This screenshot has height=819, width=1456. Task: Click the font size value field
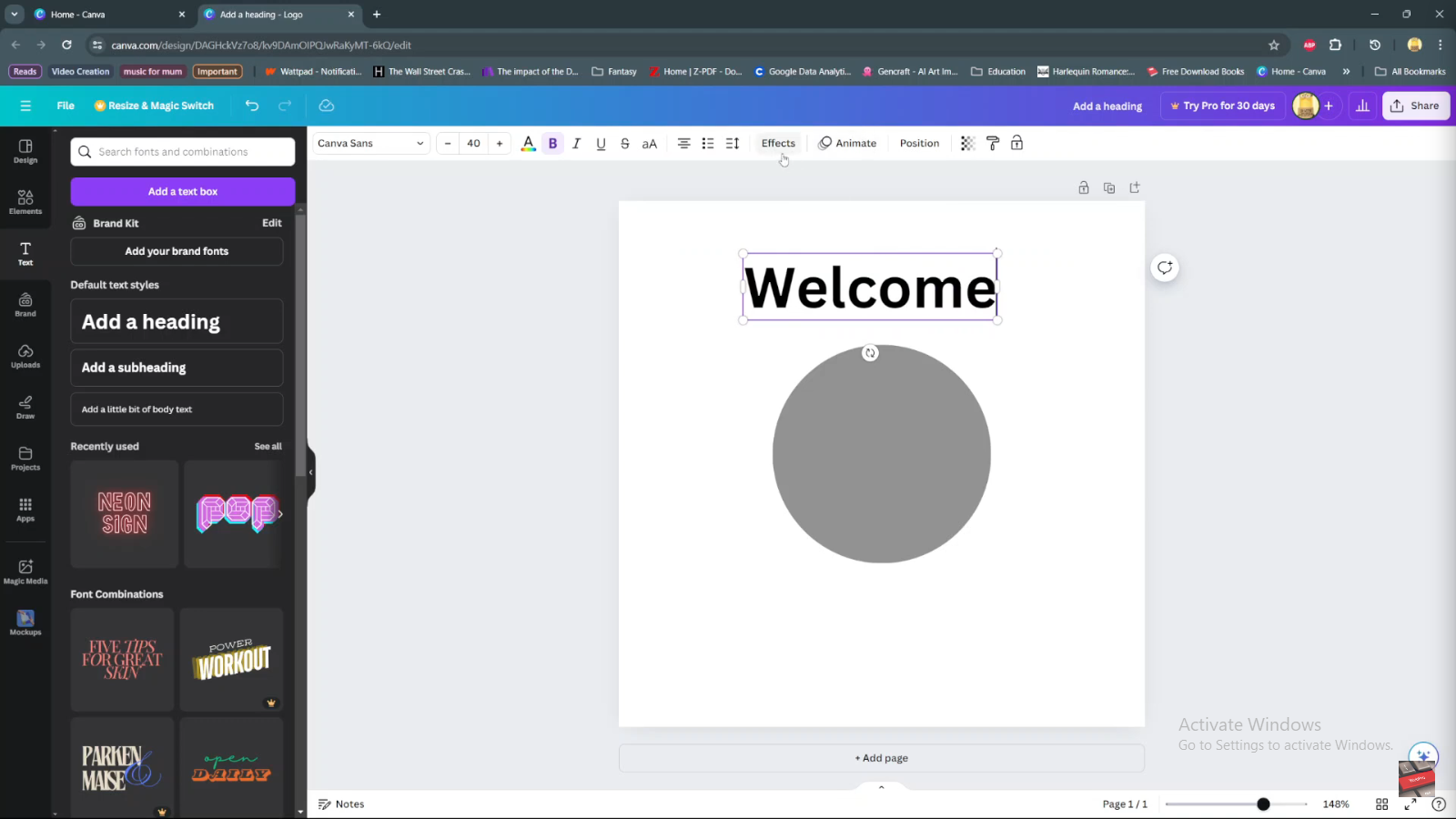click(x=473, y=143)
